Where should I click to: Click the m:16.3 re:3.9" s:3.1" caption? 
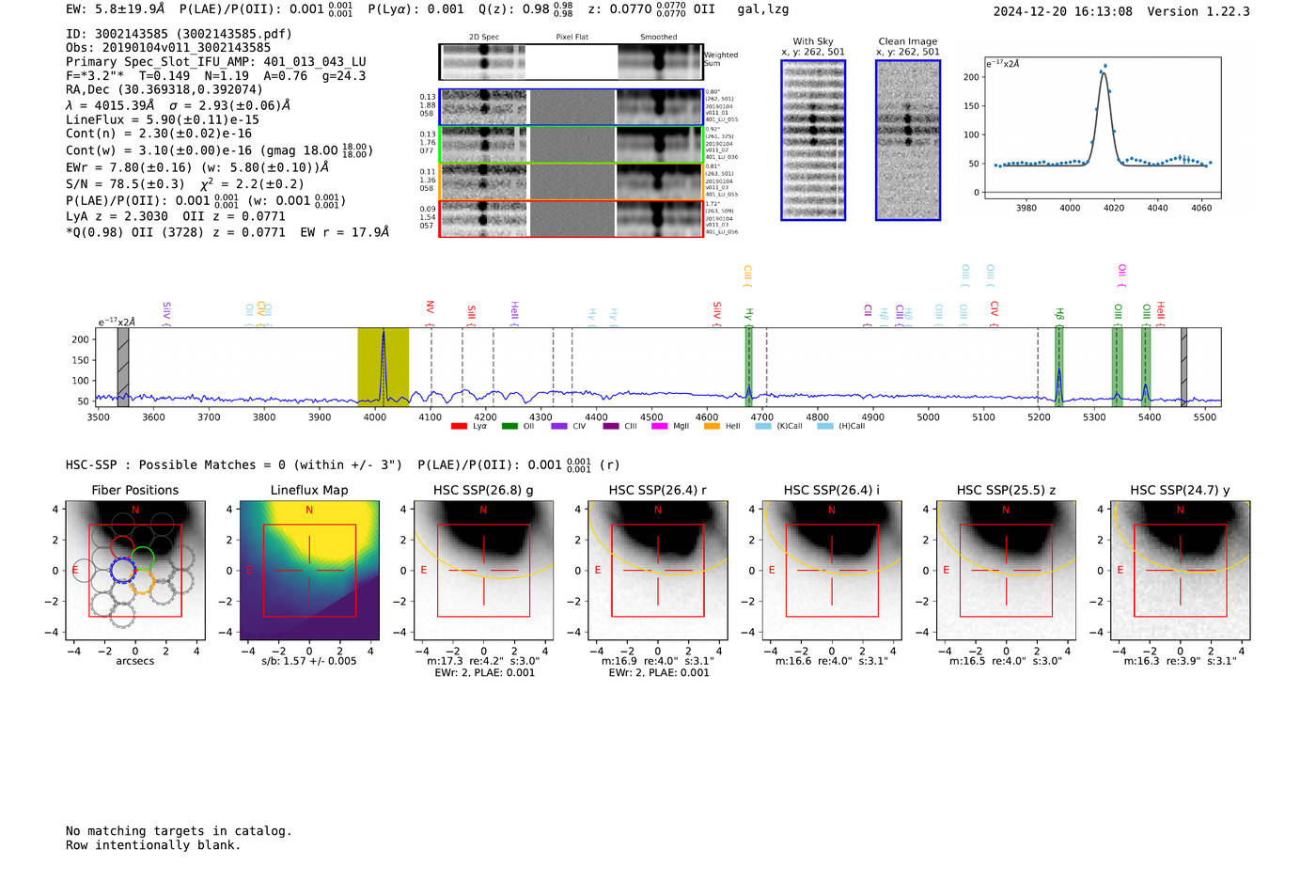[x=1181, y=661]
